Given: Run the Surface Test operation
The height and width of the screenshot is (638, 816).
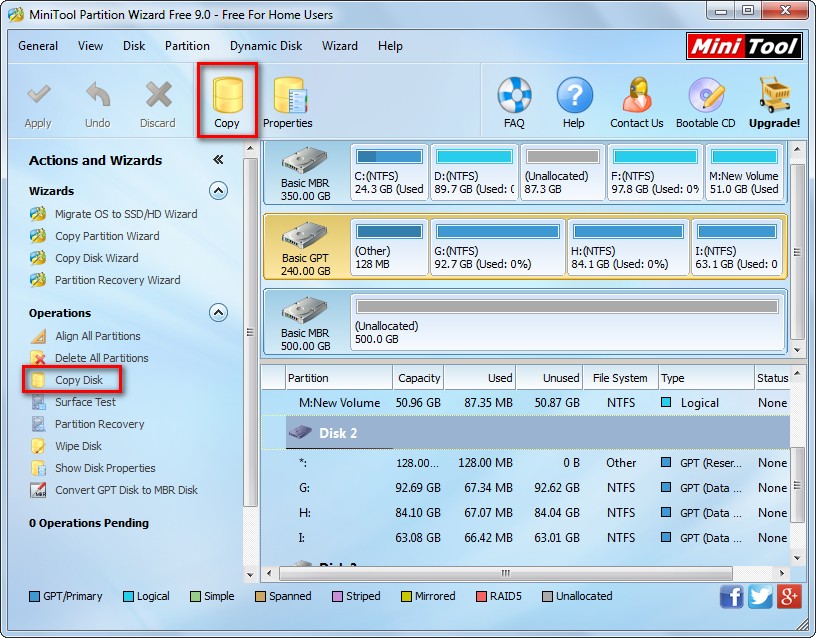Looking at the screenshot, I should coord(85,402).
